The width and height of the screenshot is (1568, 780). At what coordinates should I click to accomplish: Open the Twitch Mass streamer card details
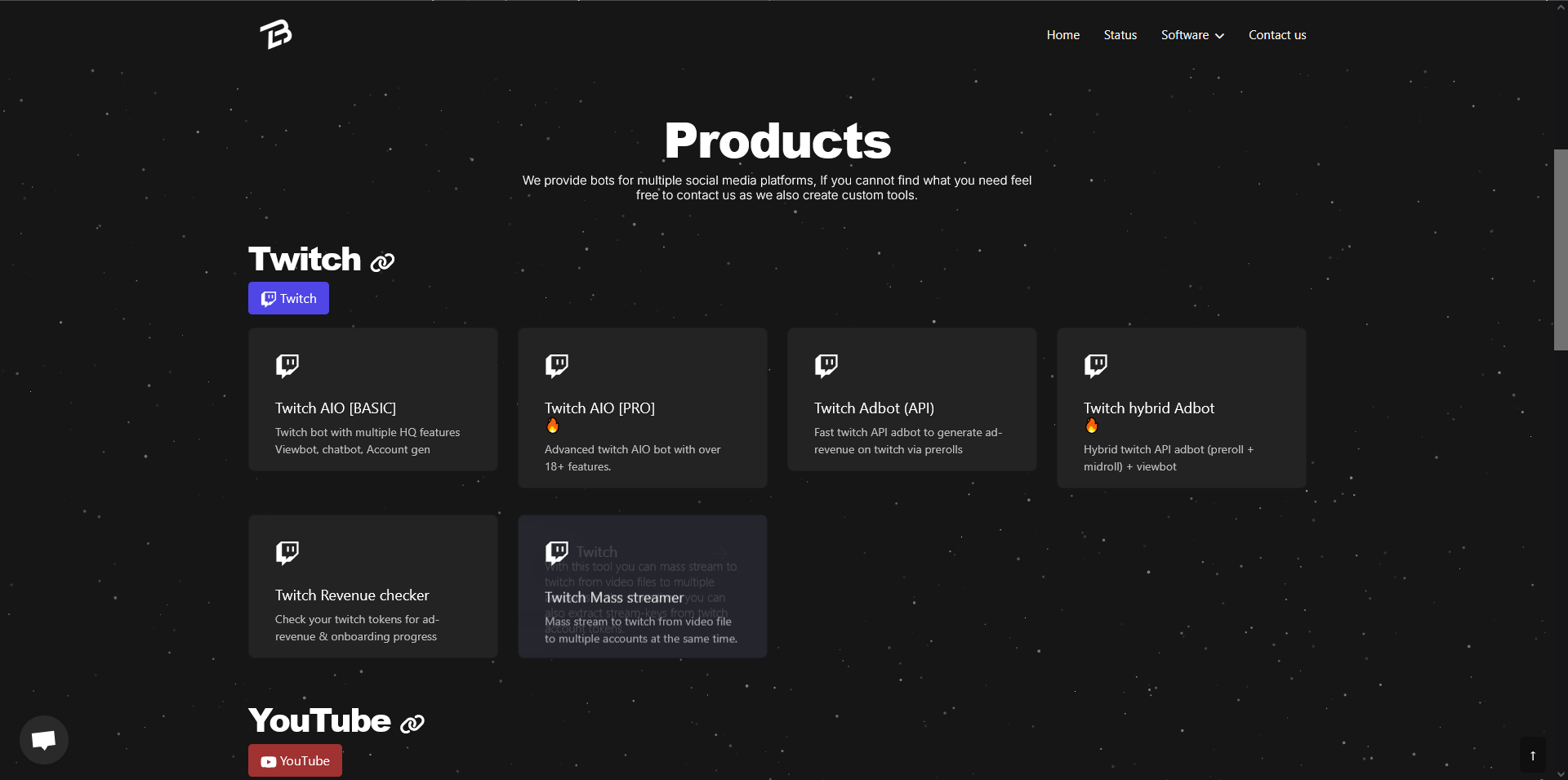point(642,586)
